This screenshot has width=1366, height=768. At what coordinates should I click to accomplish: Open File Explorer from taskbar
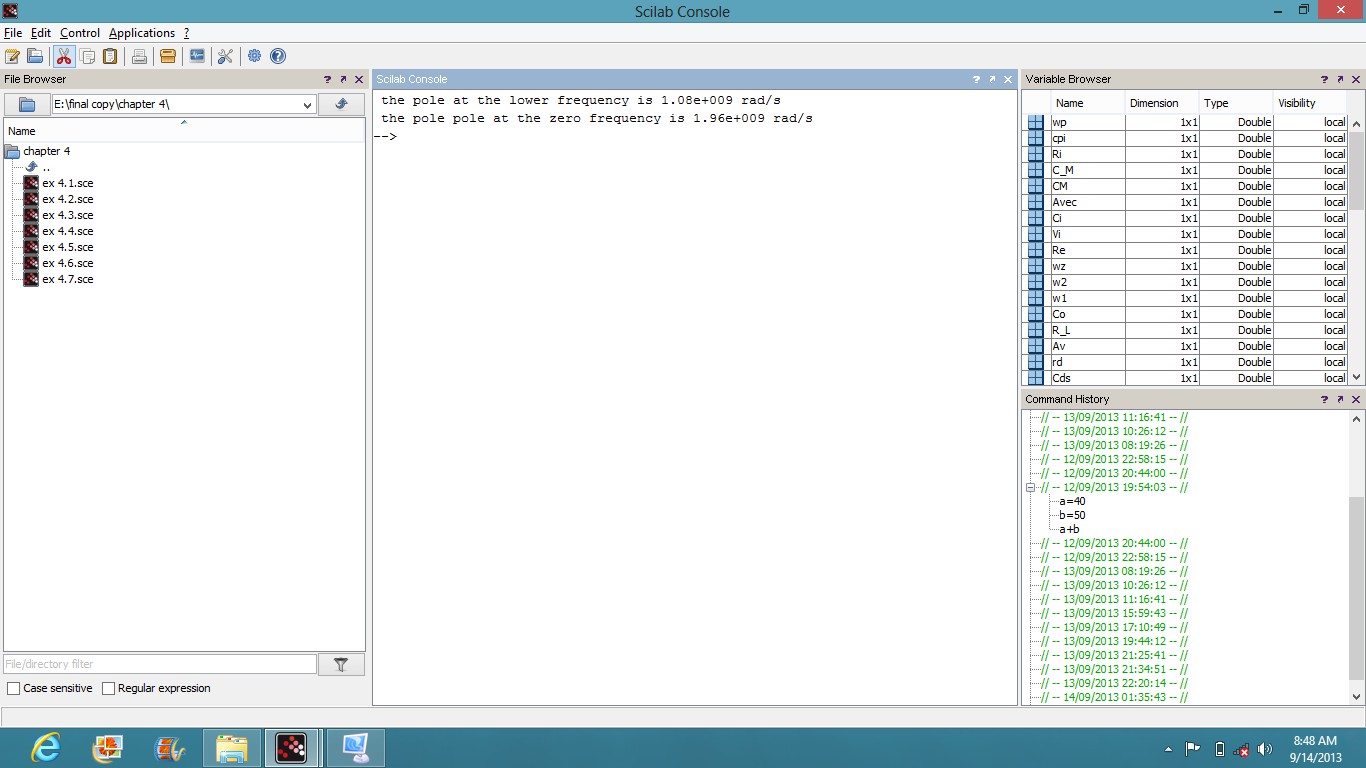click(232, 747)
